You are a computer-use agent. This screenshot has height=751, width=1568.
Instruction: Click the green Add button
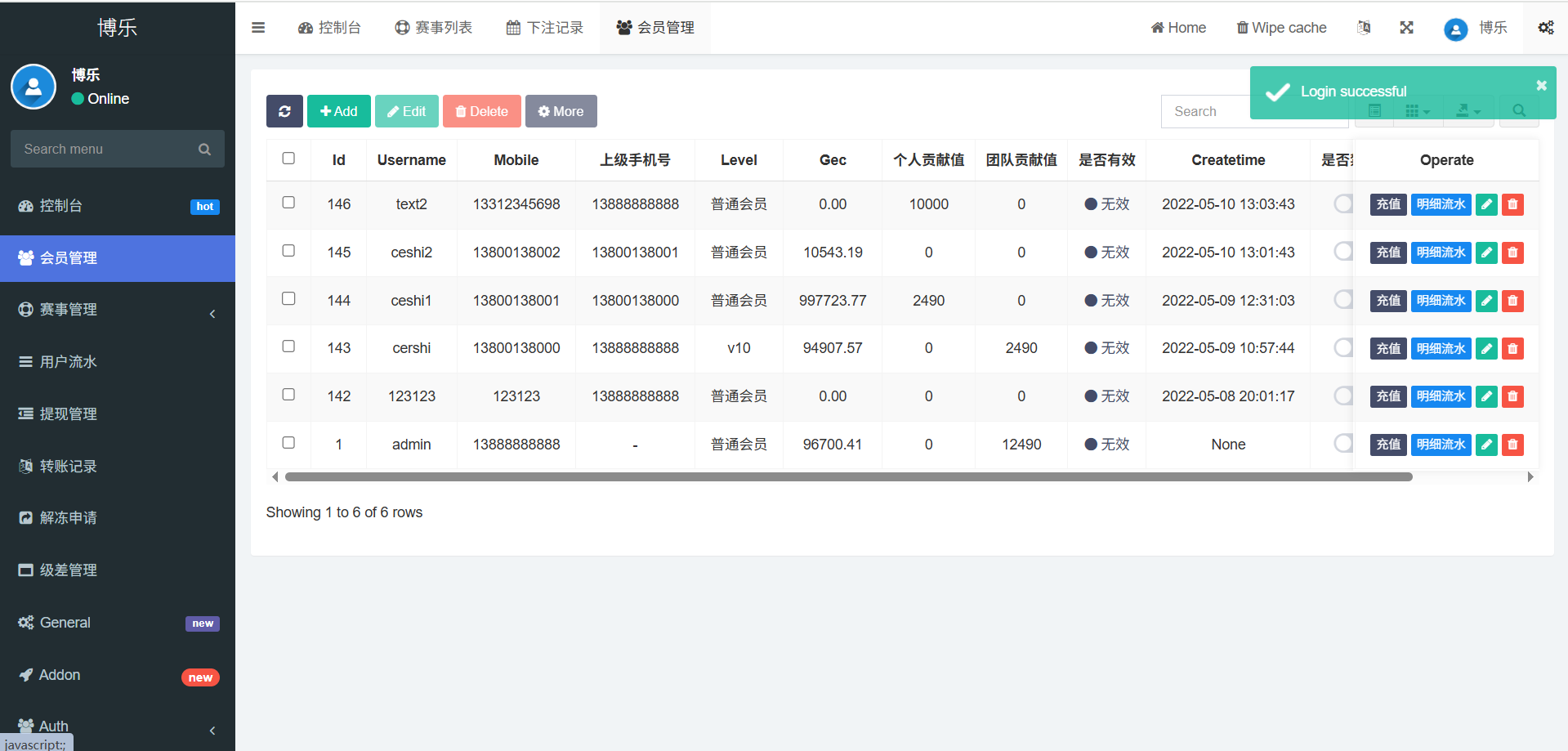338,111
